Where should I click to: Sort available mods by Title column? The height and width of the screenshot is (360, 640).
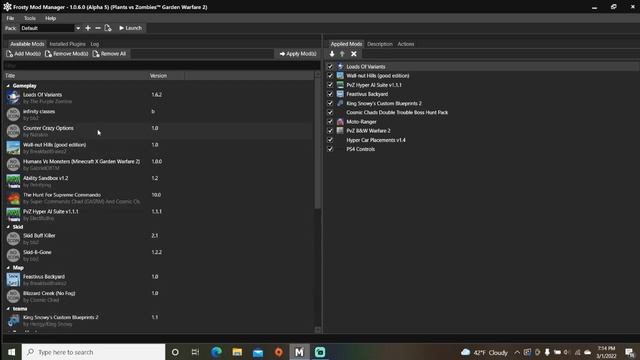(76, 76)
